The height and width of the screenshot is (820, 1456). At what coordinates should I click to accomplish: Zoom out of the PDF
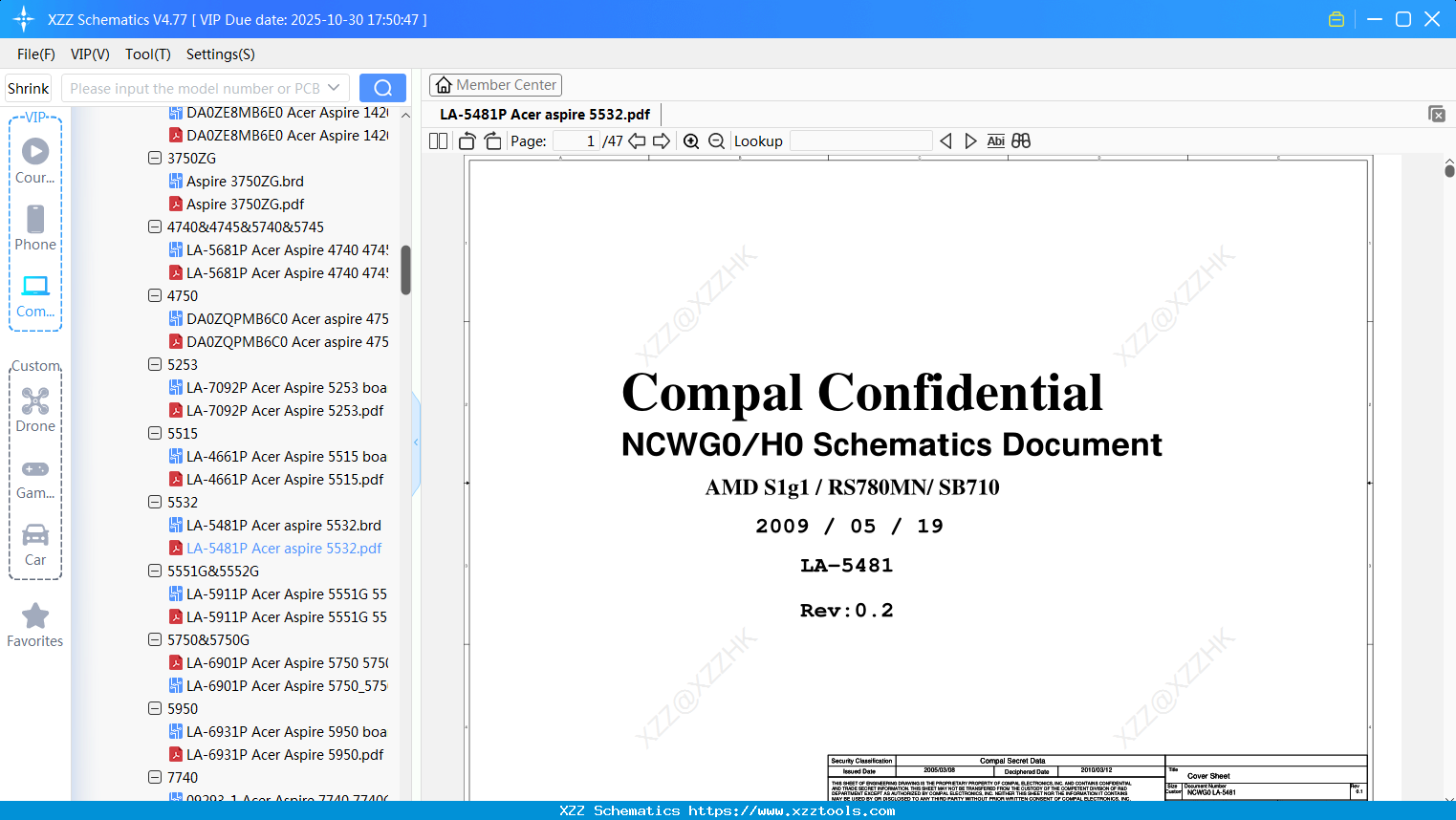tap(717, 141)
